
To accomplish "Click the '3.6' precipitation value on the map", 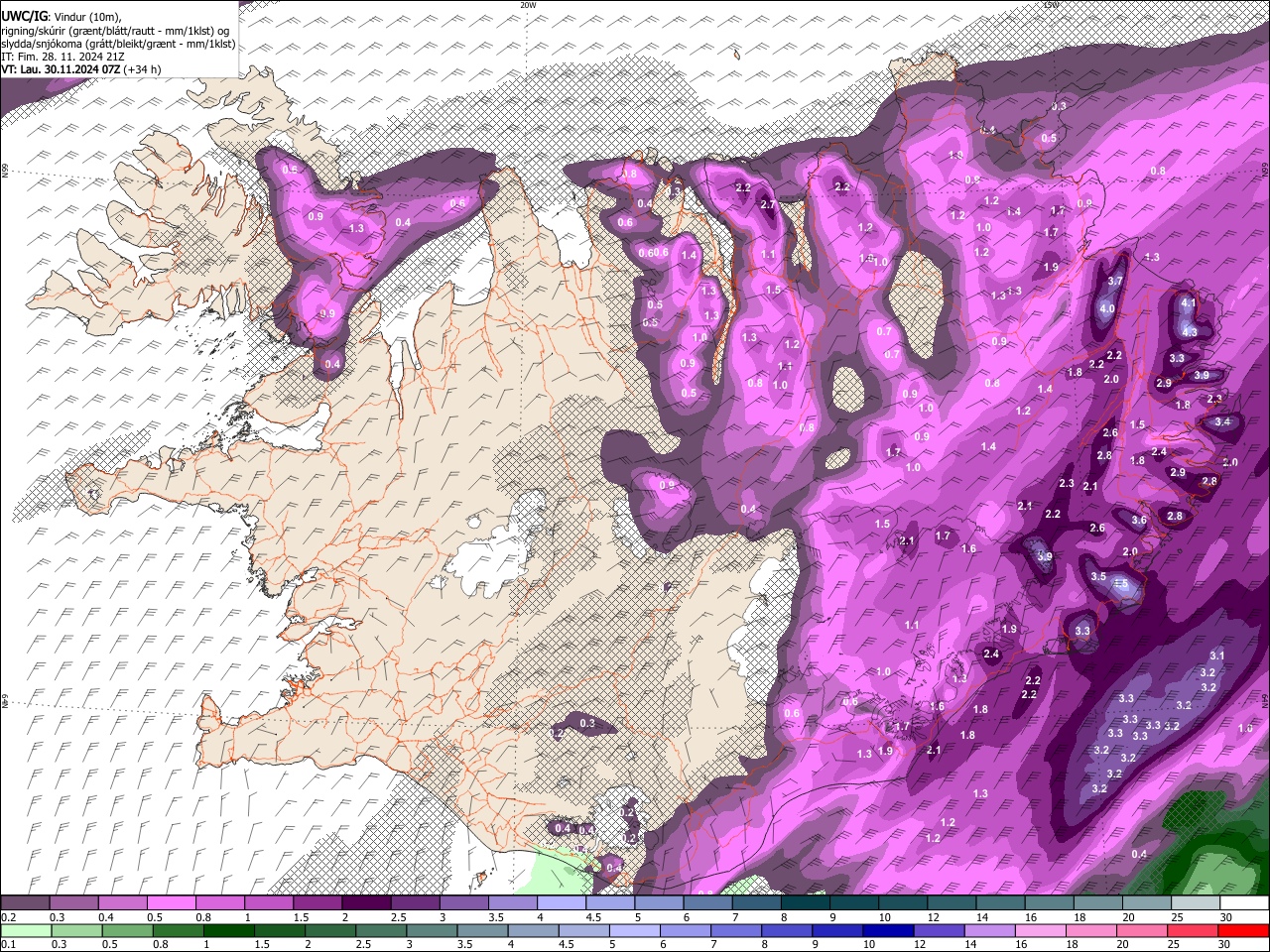I will (x=1139, y=521).
